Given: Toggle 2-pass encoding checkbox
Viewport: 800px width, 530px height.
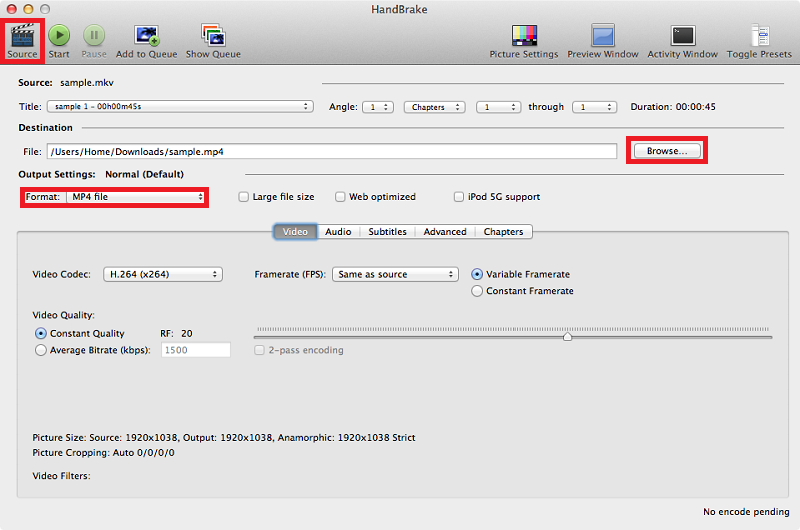Looking at the screenshot, I should [259, 350].
